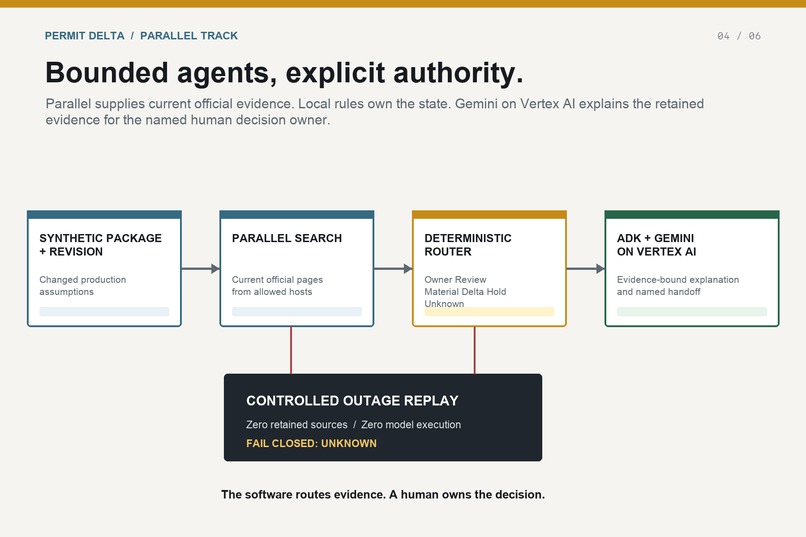Click the subtitle paragraph beginning 'Parallel supplies current'

[374, 112]
